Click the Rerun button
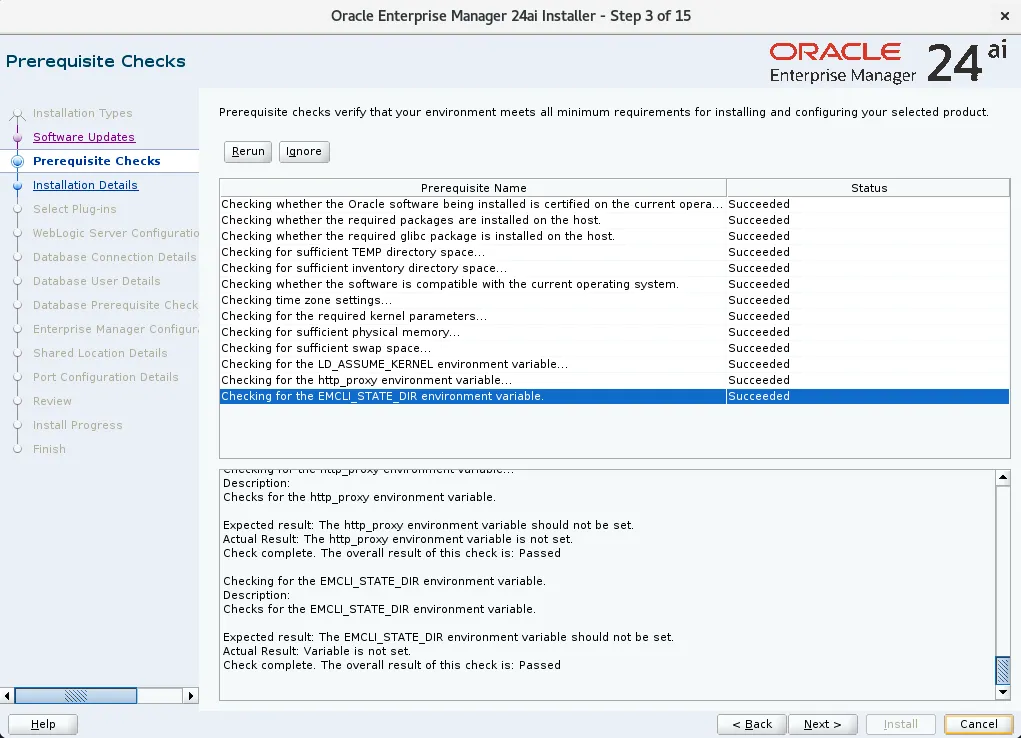Image resolution: width=1021 pixels, height=738 pixels. coord(247,152)
